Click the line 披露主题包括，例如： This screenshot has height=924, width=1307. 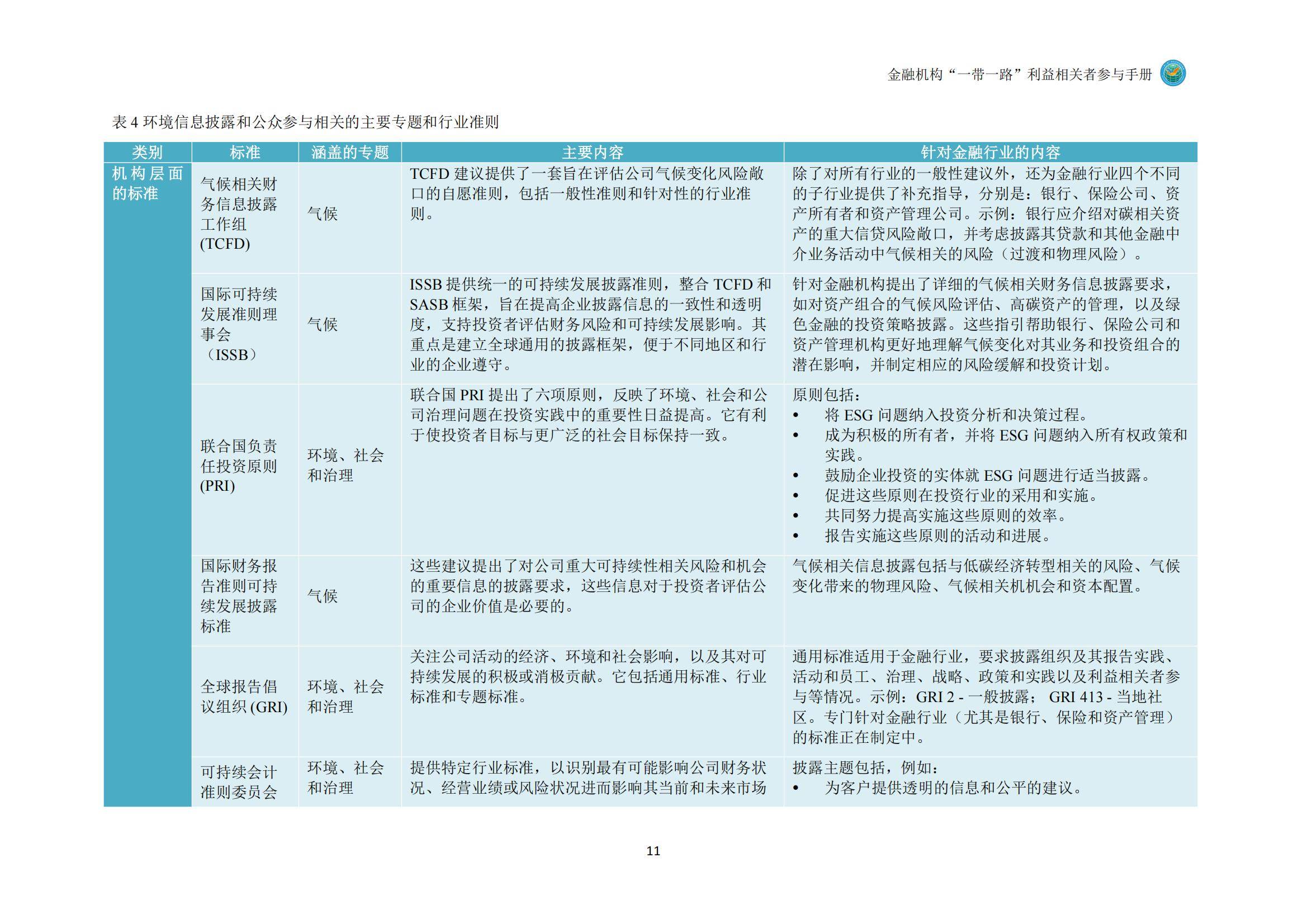point(867,768)
